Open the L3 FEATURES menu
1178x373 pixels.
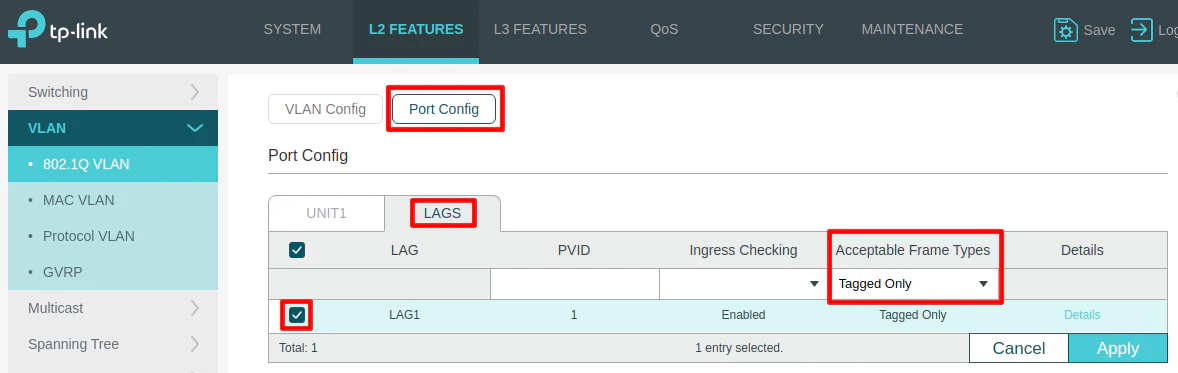pyautogui.click(x=540, y=30)
